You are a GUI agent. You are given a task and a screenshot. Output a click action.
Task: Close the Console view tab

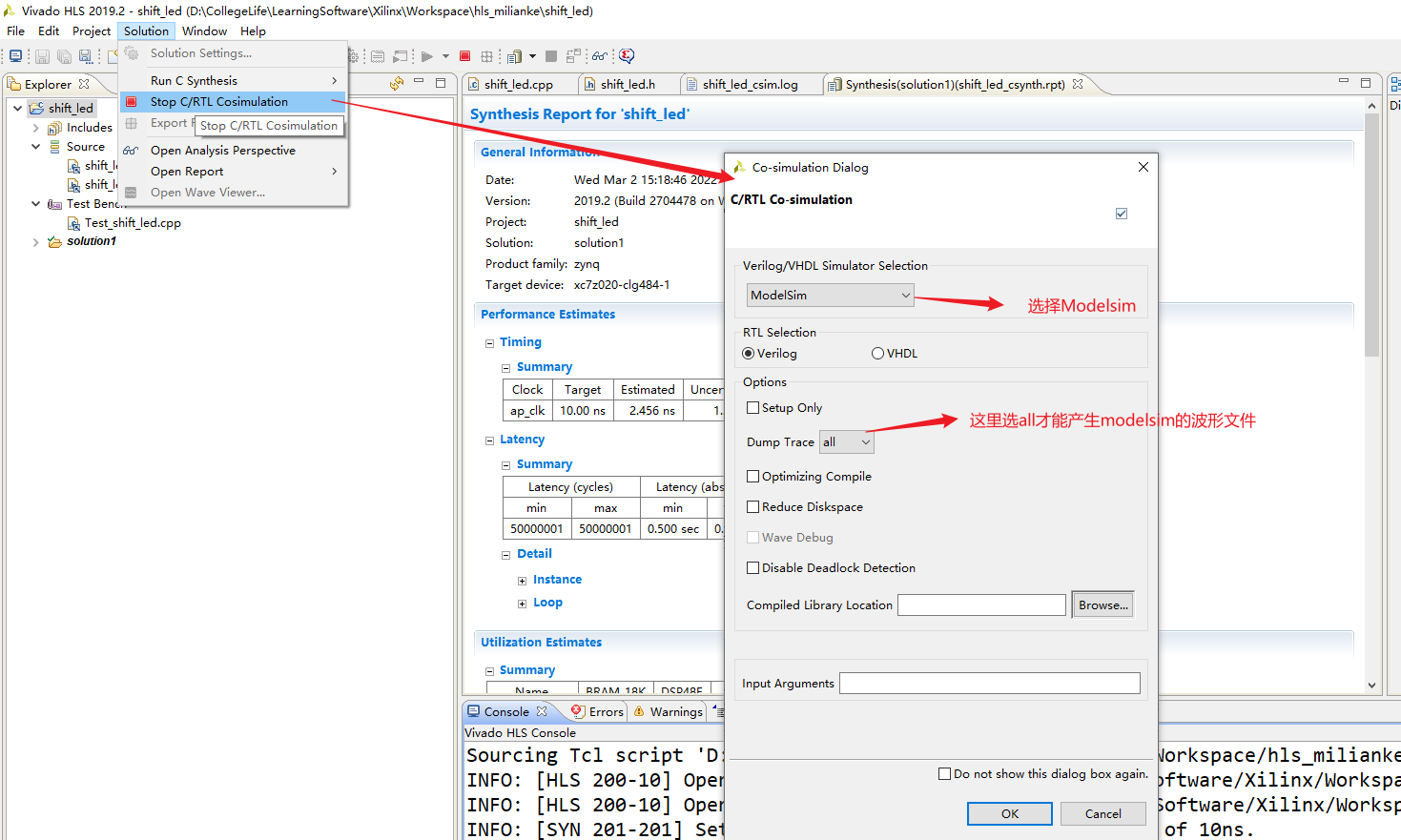point(542,711)
